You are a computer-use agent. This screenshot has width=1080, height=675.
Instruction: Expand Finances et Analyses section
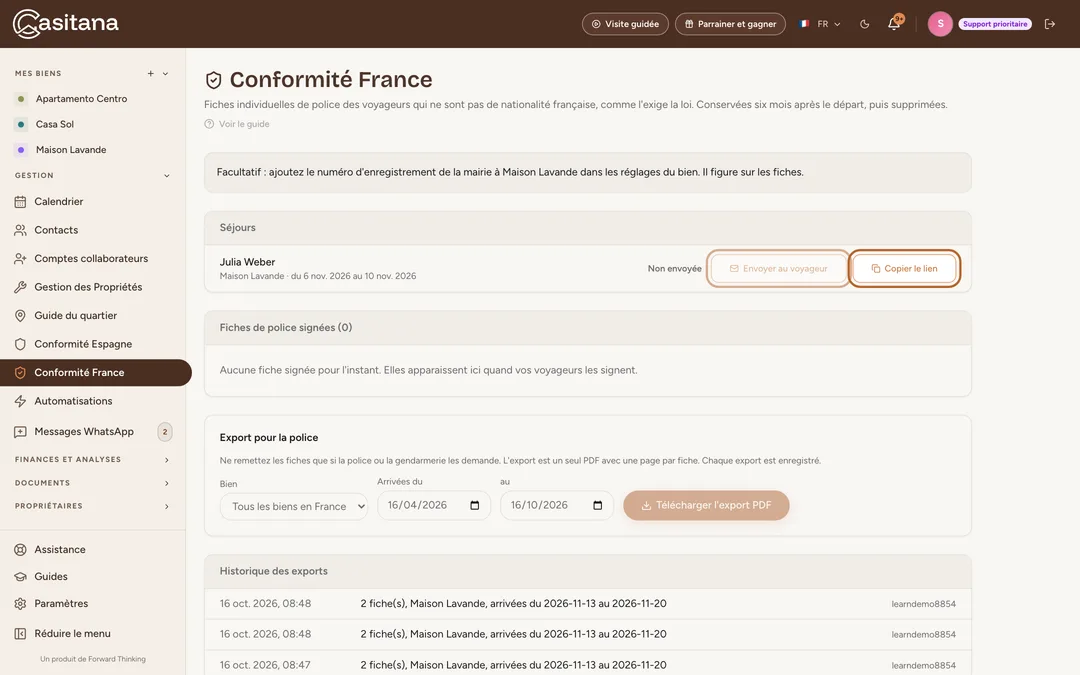click(x=167, y=459)
